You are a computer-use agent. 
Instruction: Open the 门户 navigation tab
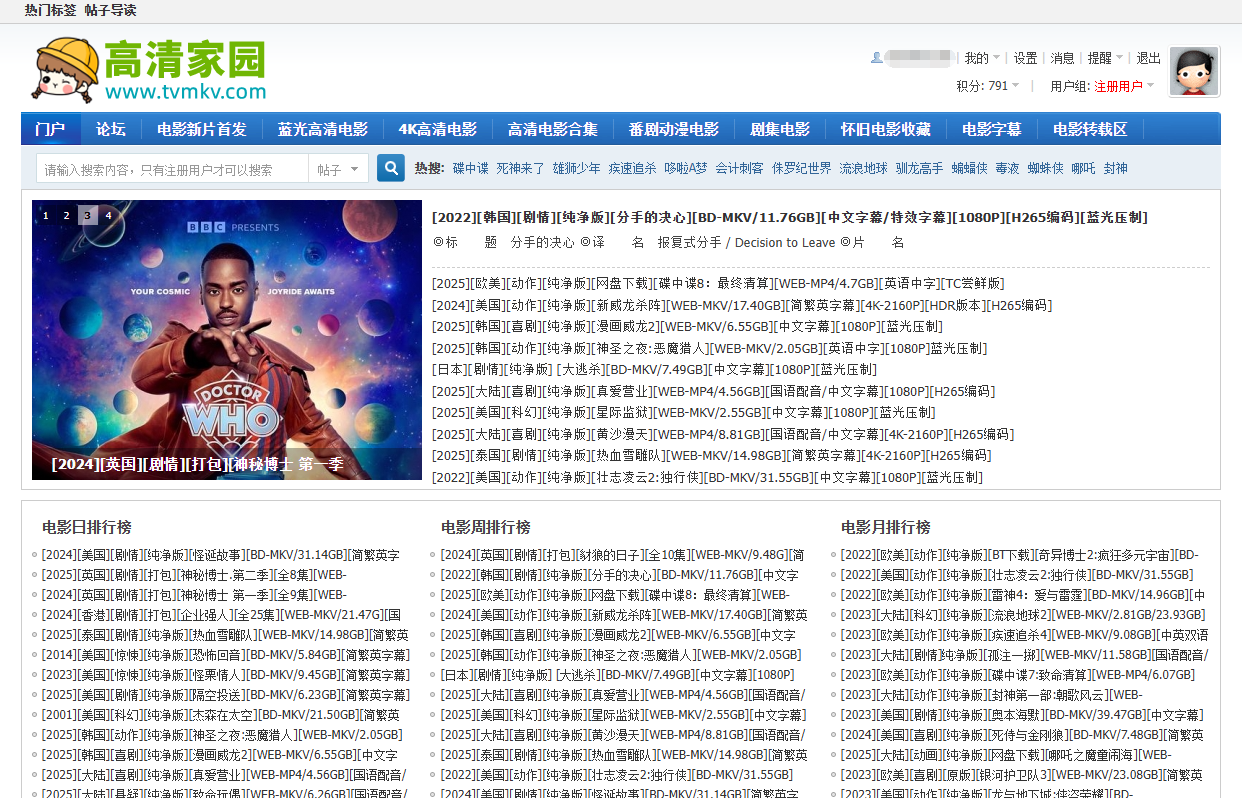50,129
